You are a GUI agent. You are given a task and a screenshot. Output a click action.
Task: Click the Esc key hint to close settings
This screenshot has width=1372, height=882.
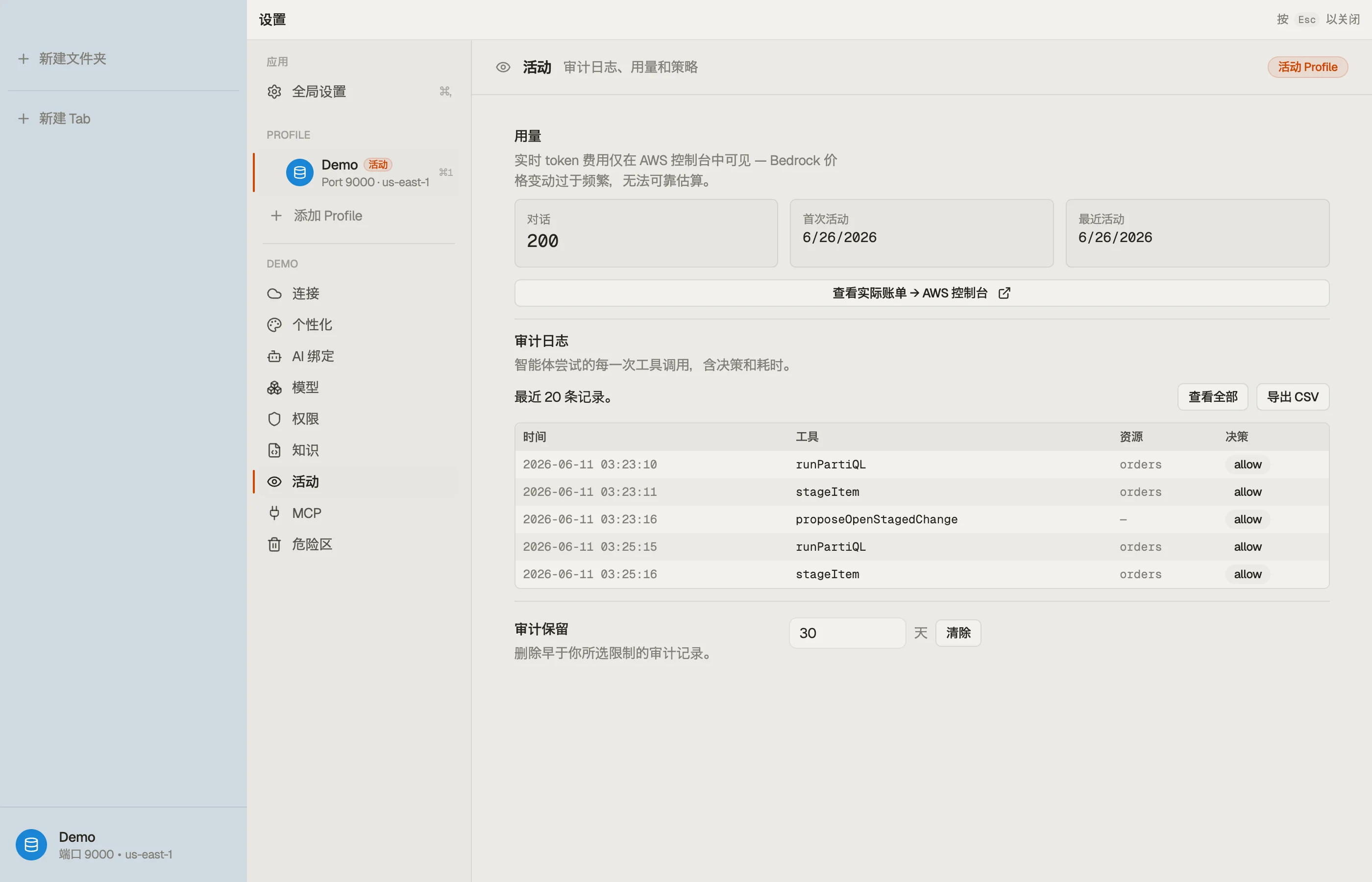coord(1306,20)
